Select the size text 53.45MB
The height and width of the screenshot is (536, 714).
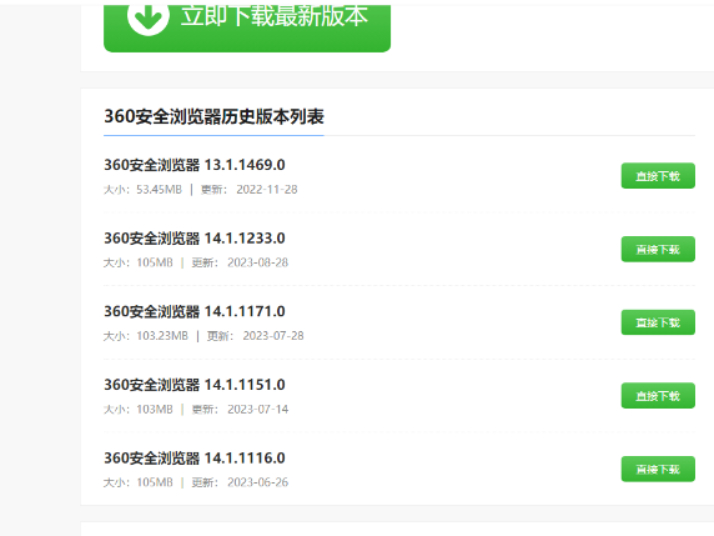(x=159, y=189)
